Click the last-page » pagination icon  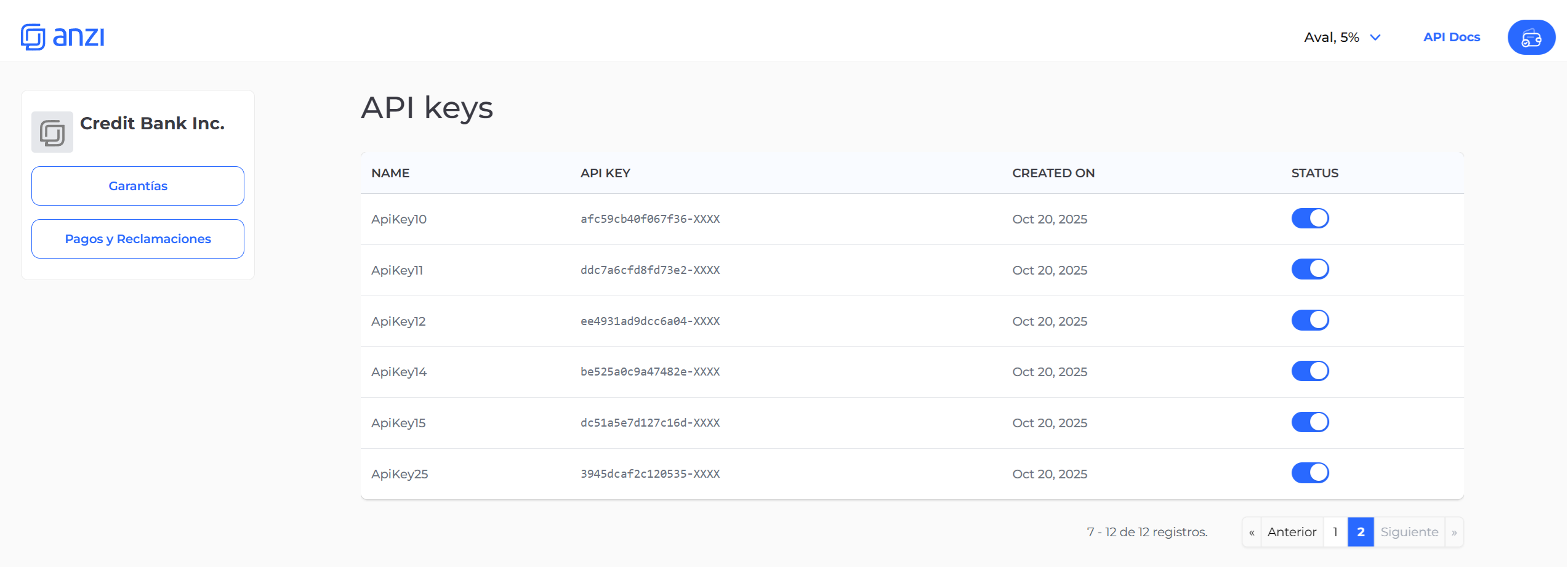click(1454, 531)
